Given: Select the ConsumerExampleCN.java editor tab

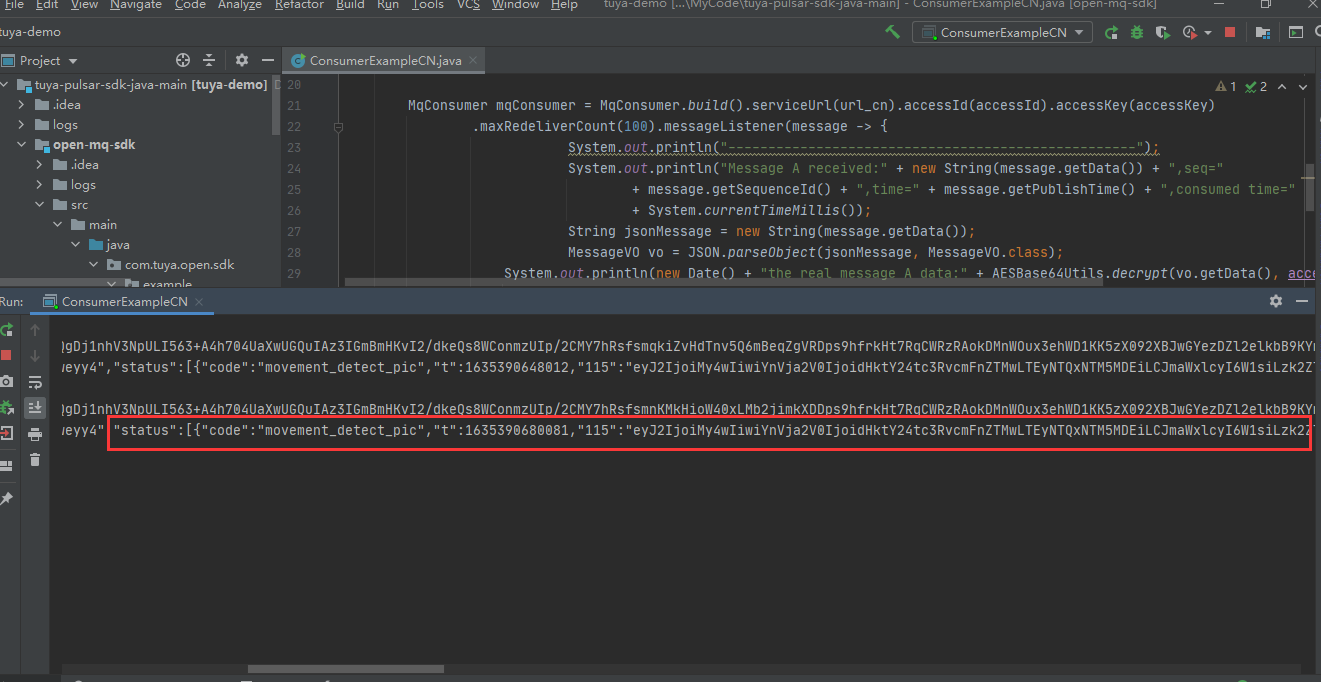Looking at the screenshot, I should 385,61.
